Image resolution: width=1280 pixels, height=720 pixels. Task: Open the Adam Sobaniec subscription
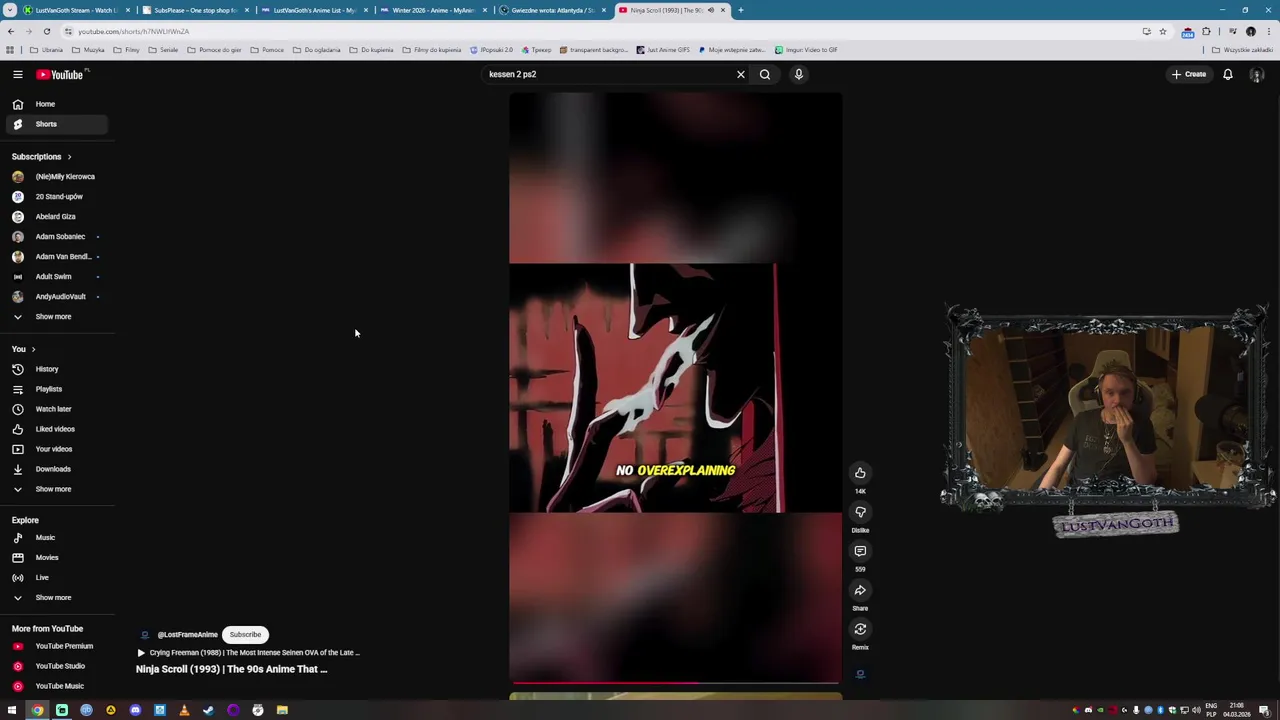click(55, 236)
